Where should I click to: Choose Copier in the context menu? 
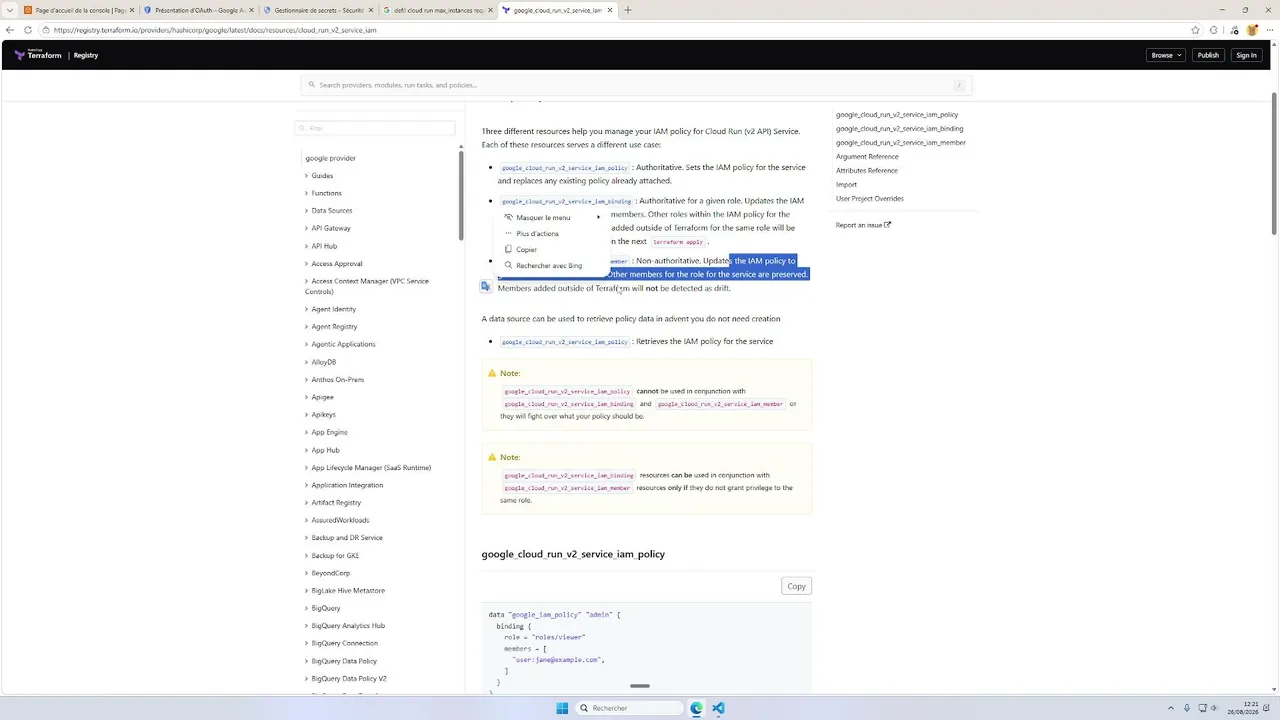click(527, 249)
